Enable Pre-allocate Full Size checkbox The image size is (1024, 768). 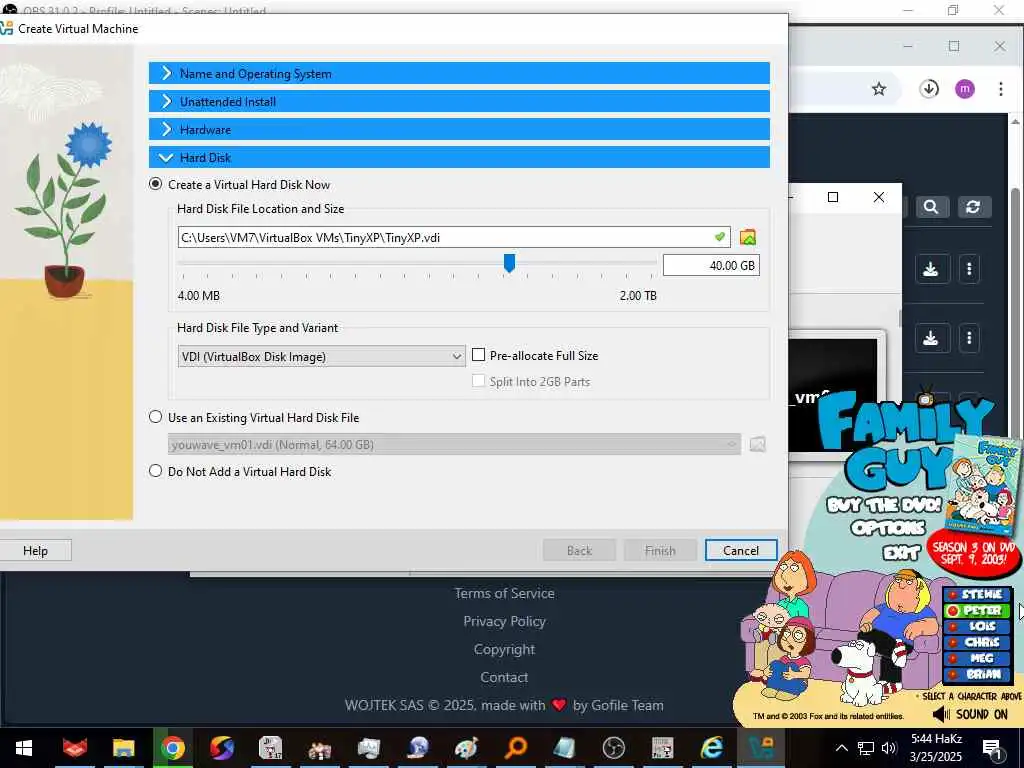[479, 355]
